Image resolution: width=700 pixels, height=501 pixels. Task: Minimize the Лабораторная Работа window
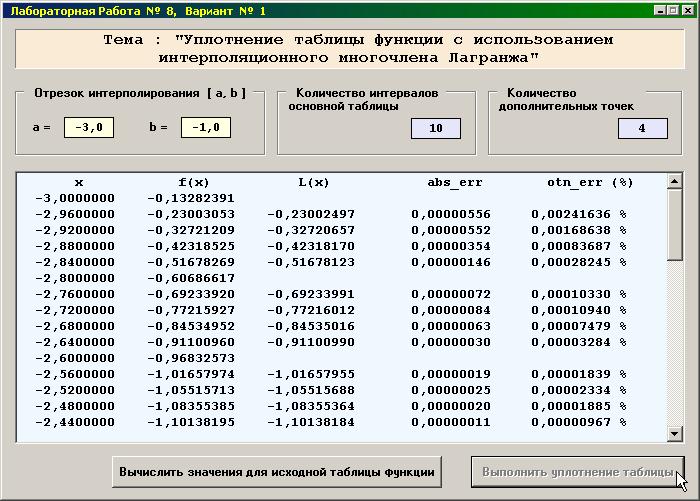(x=660, y=10)
